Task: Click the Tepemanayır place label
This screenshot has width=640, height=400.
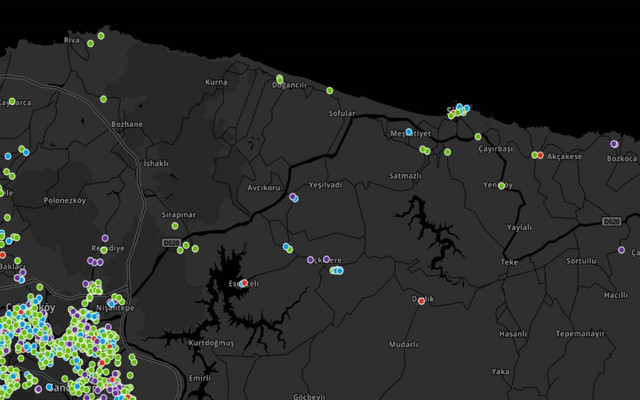Action: click(579, 333)
